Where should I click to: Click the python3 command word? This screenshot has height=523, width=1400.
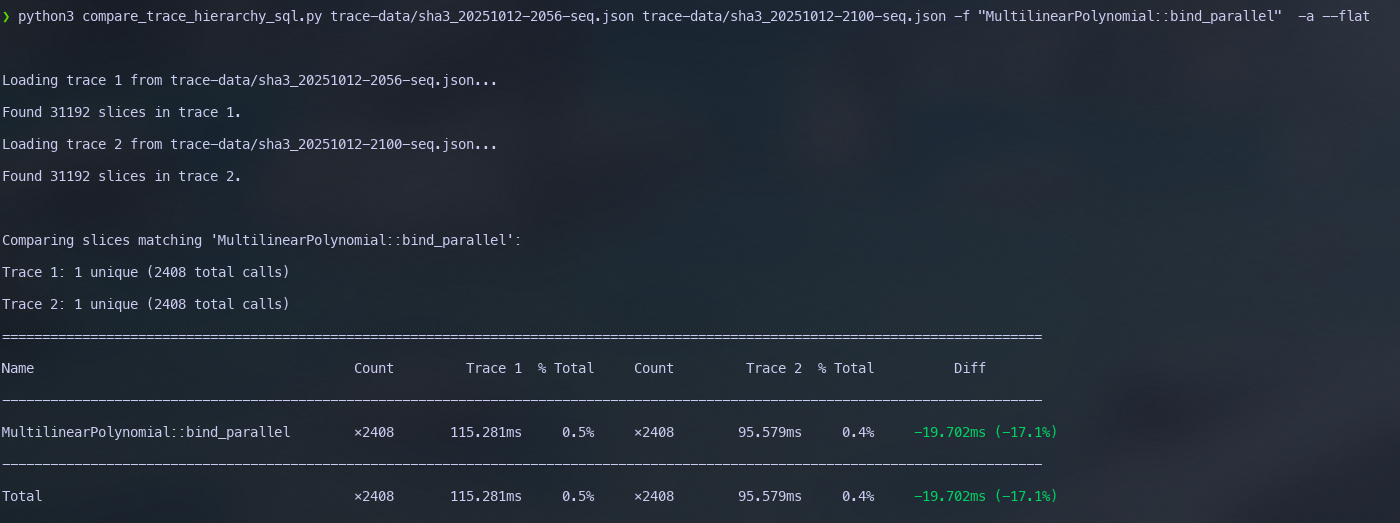tap(46, 16)
